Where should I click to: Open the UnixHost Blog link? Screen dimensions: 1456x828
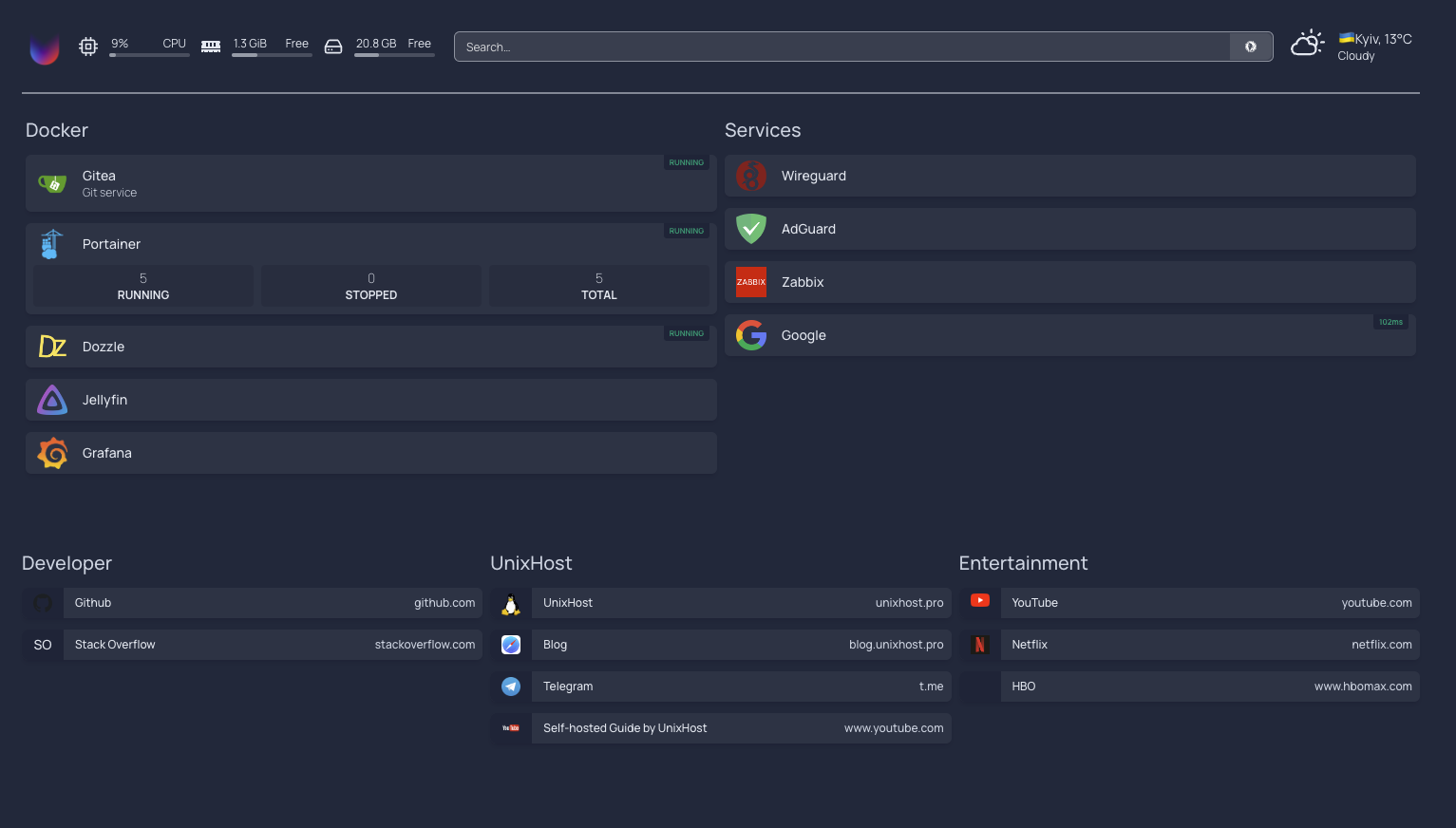pos(742,645)
